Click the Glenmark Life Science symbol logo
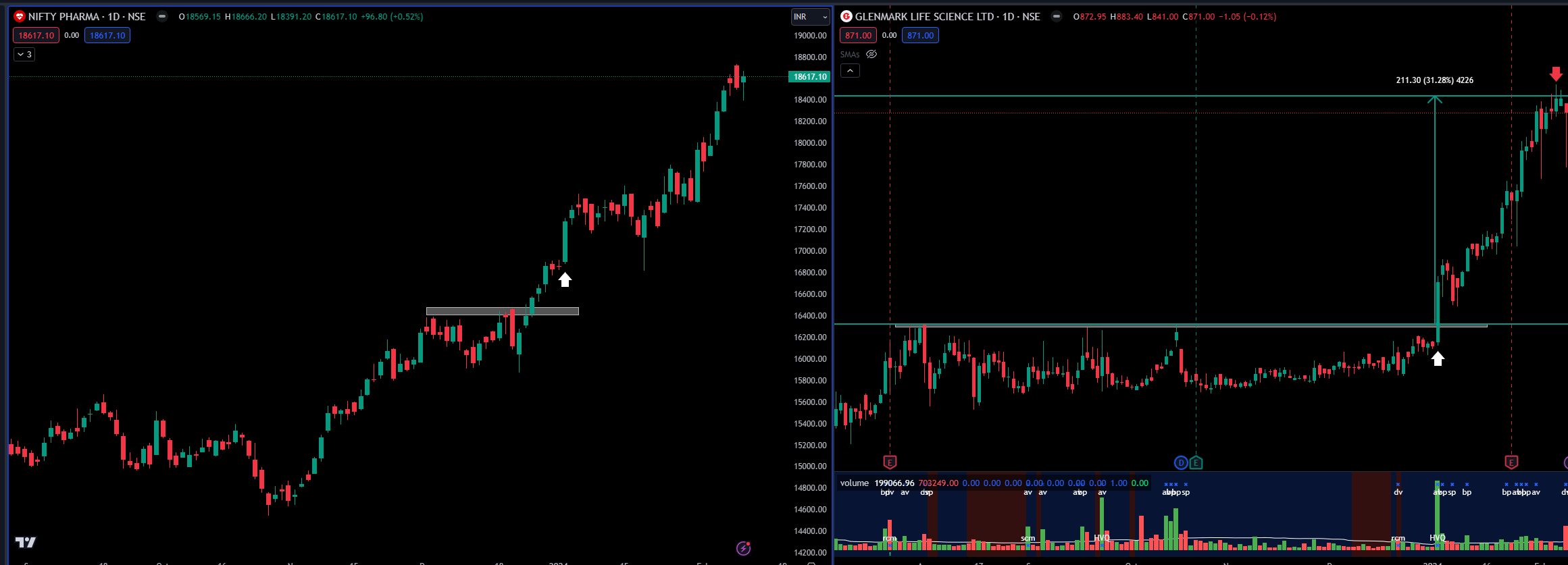This screenshot has width=1568, height=565. [846, 16]
